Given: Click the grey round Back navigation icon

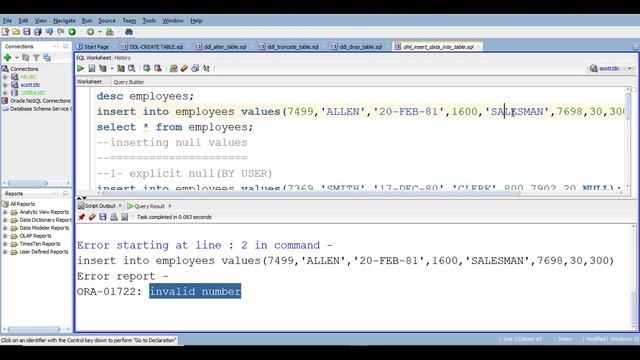Looking at the screenshot, I should (x=90, y=32).
